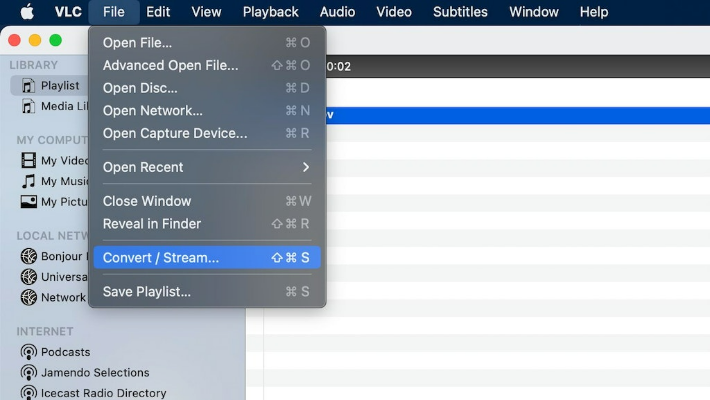Select Convert / Stream... menu entry

pos(207,257)
